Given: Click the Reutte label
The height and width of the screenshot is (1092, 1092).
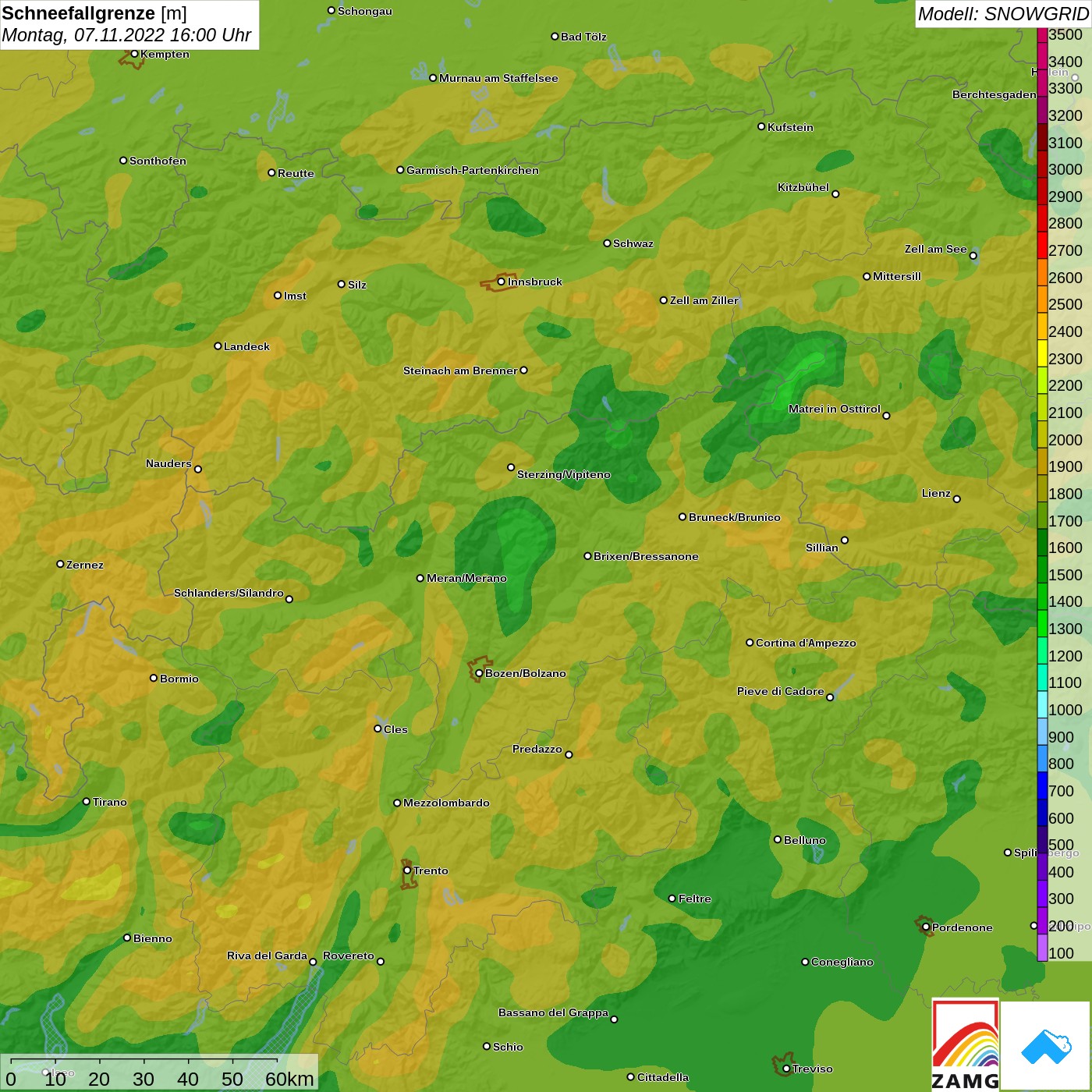Looking at the screenshot, I should pos(296,173).
